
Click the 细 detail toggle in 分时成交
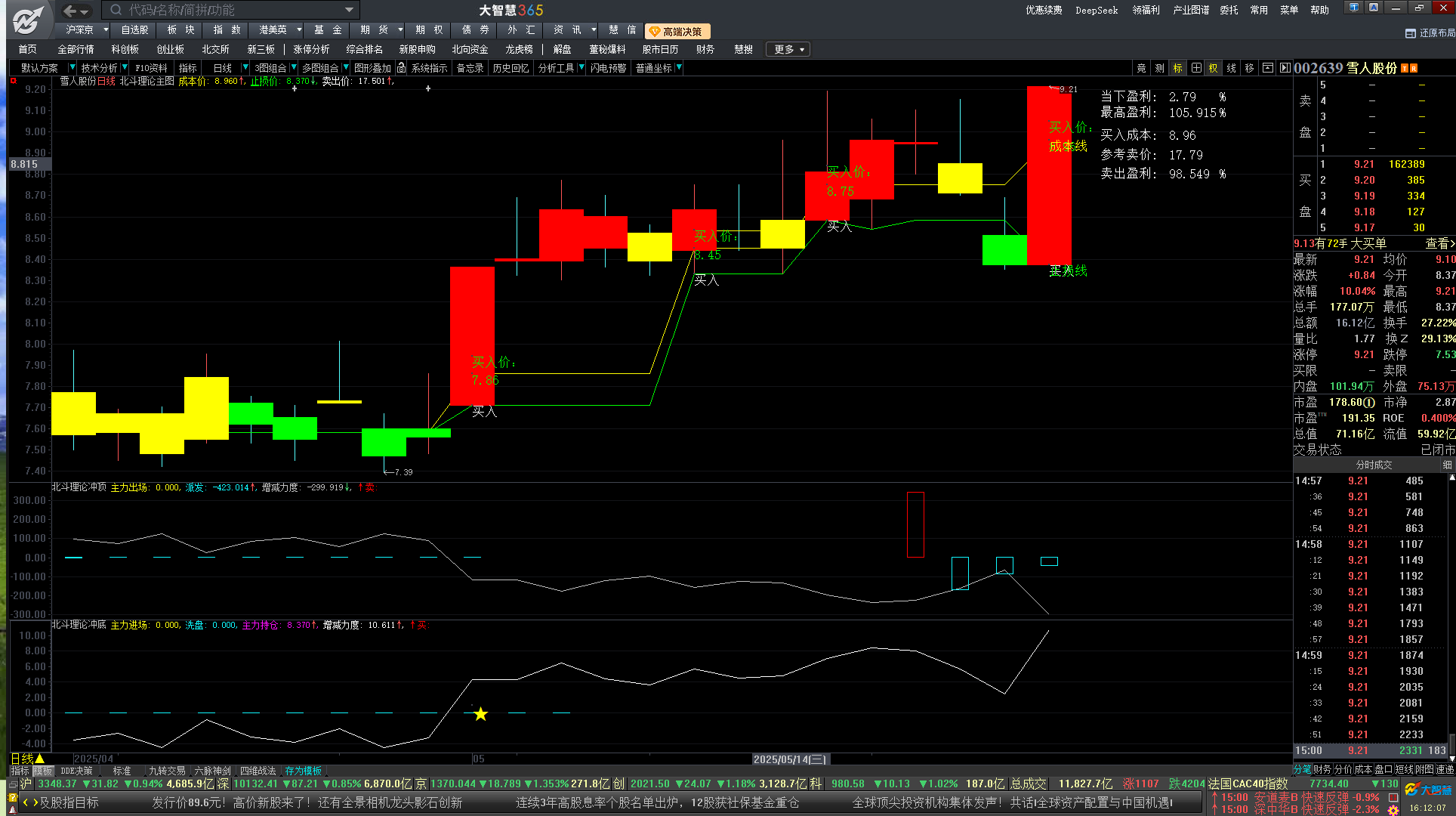pyautogui.click(x=1448, y=465)
